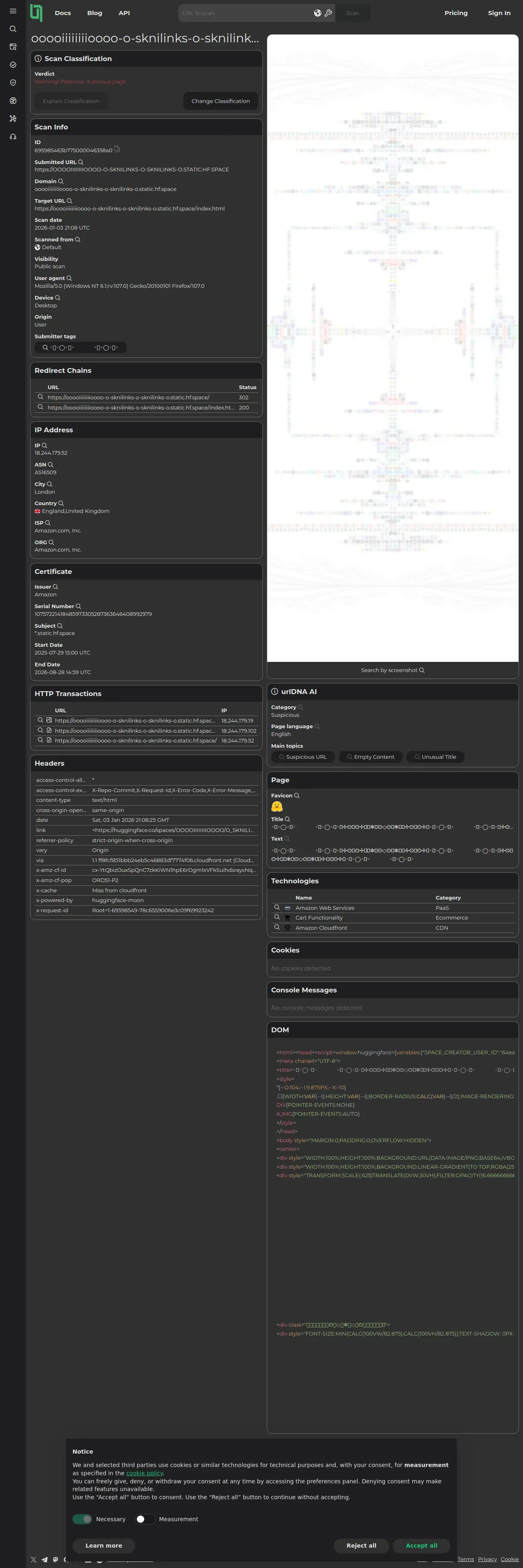Click the magnifier on the 200 redirect row
This screenshot has height=1568, width=523.
41,407
